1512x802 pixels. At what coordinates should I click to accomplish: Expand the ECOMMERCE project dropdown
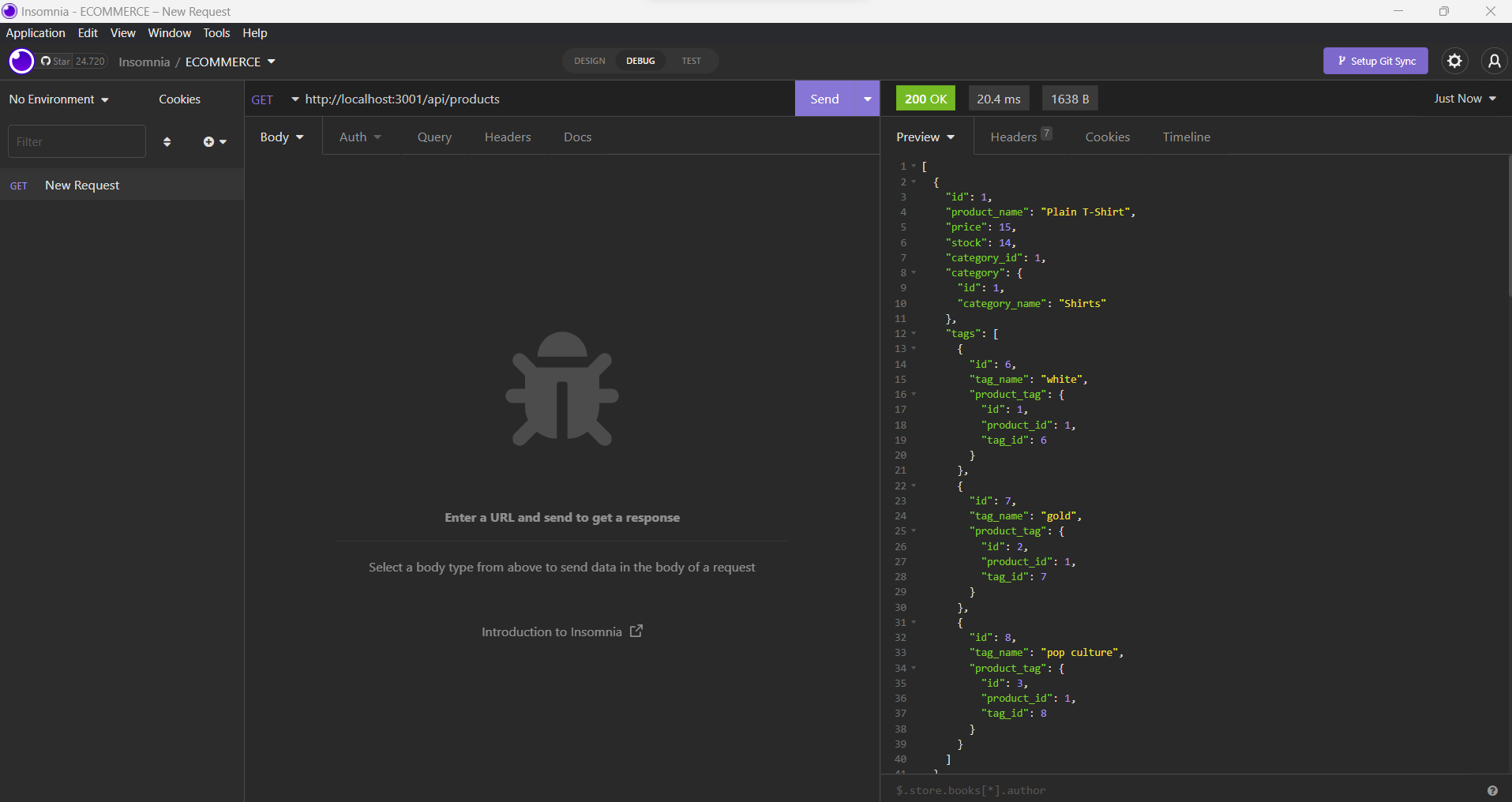point(230,62)
